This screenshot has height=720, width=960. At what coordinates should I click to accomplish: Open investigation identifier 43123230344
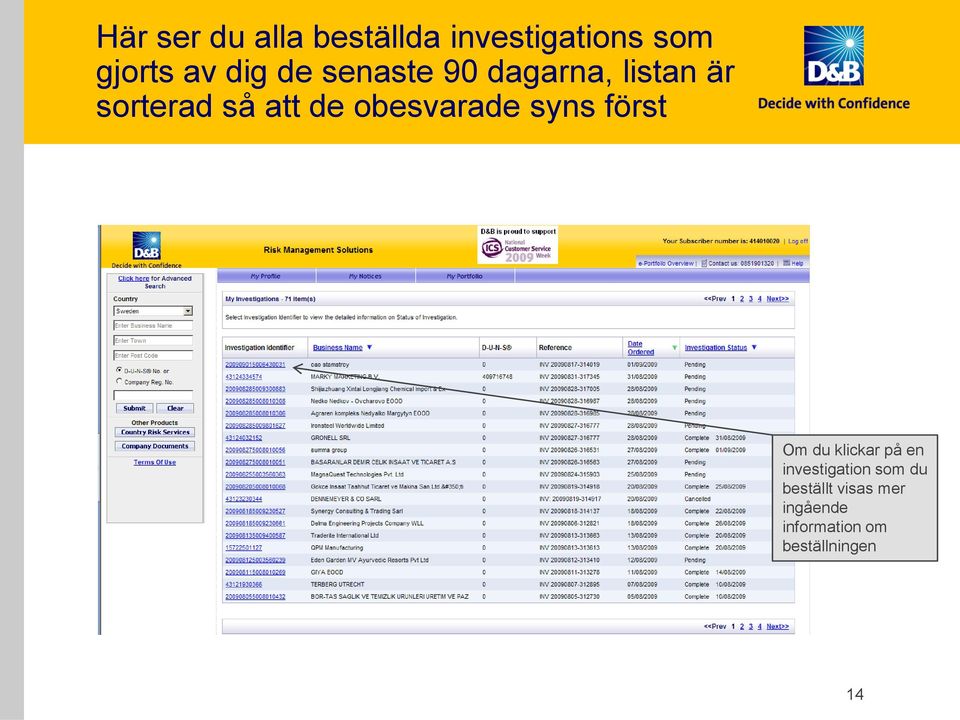coord(243,499)
